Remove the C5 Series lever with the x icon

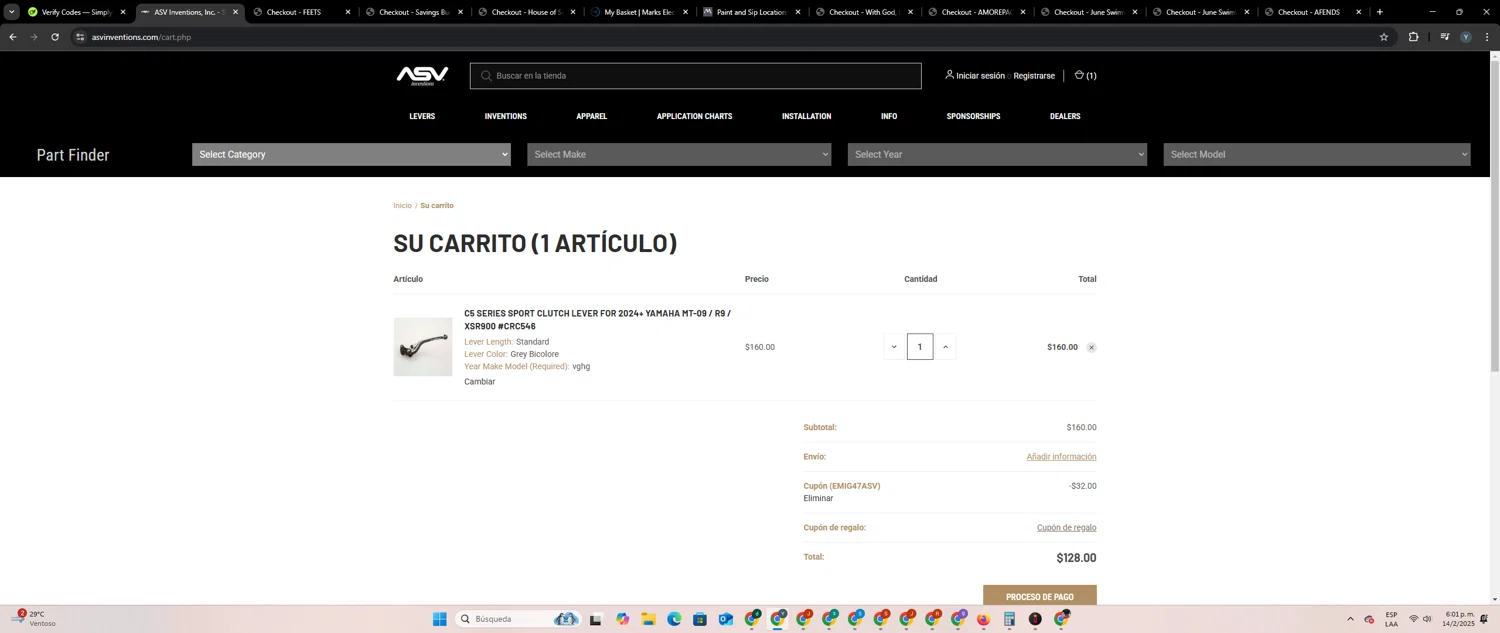(1091, 348)
